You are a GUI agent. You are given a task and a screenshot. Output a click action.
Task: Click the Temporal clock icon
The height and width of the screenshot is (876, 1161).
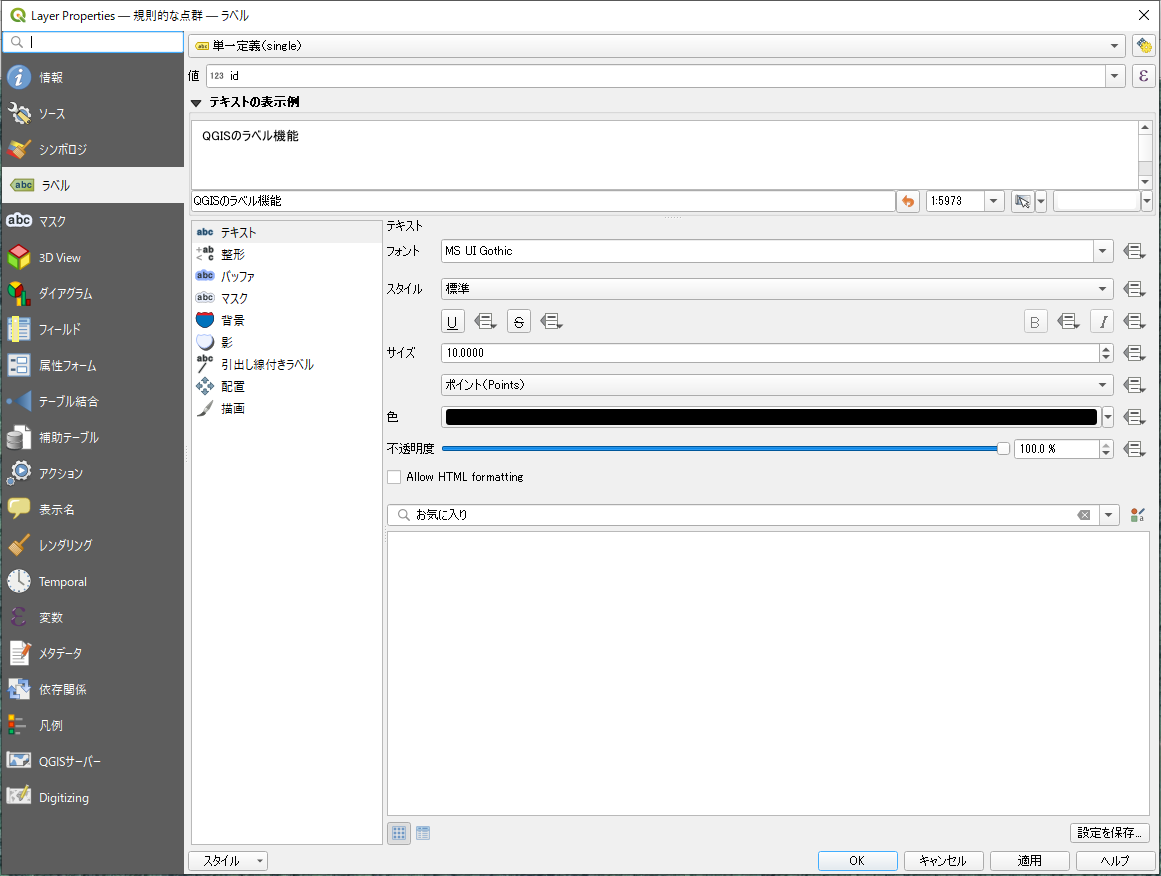[x=19, y=581]
